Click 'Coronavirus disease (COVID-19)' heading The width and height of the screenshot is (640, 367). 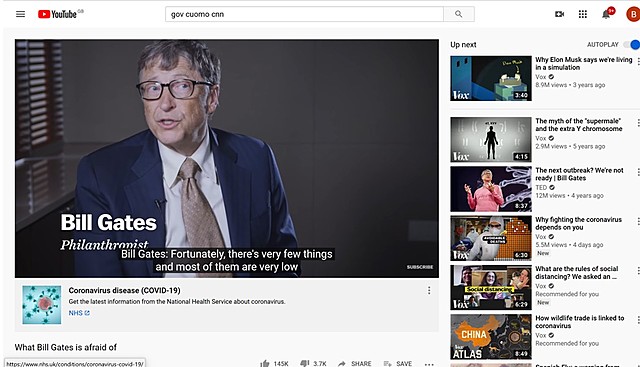click(124, 290)
